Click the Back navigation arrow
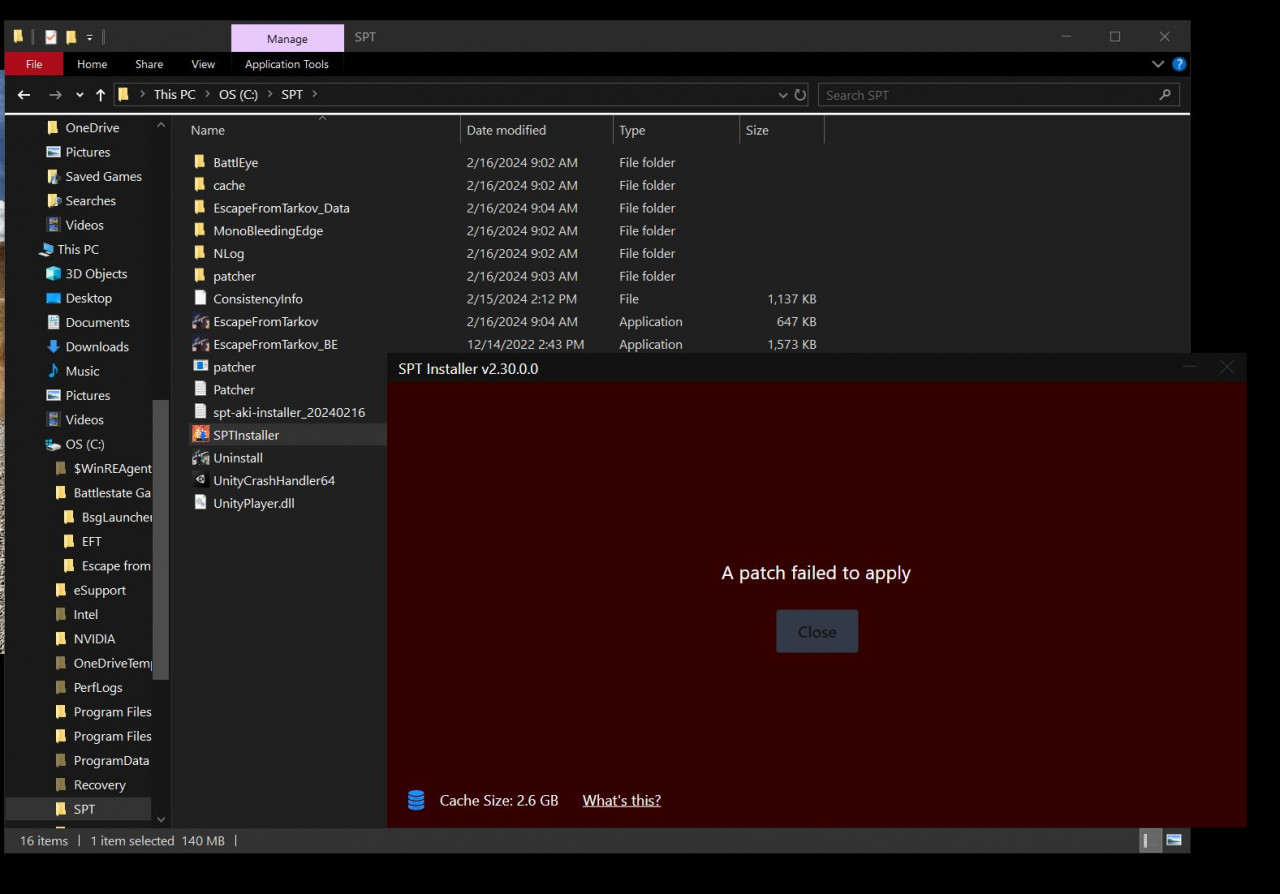Viewport: 1280px width, 894px height. click(24, 95)
